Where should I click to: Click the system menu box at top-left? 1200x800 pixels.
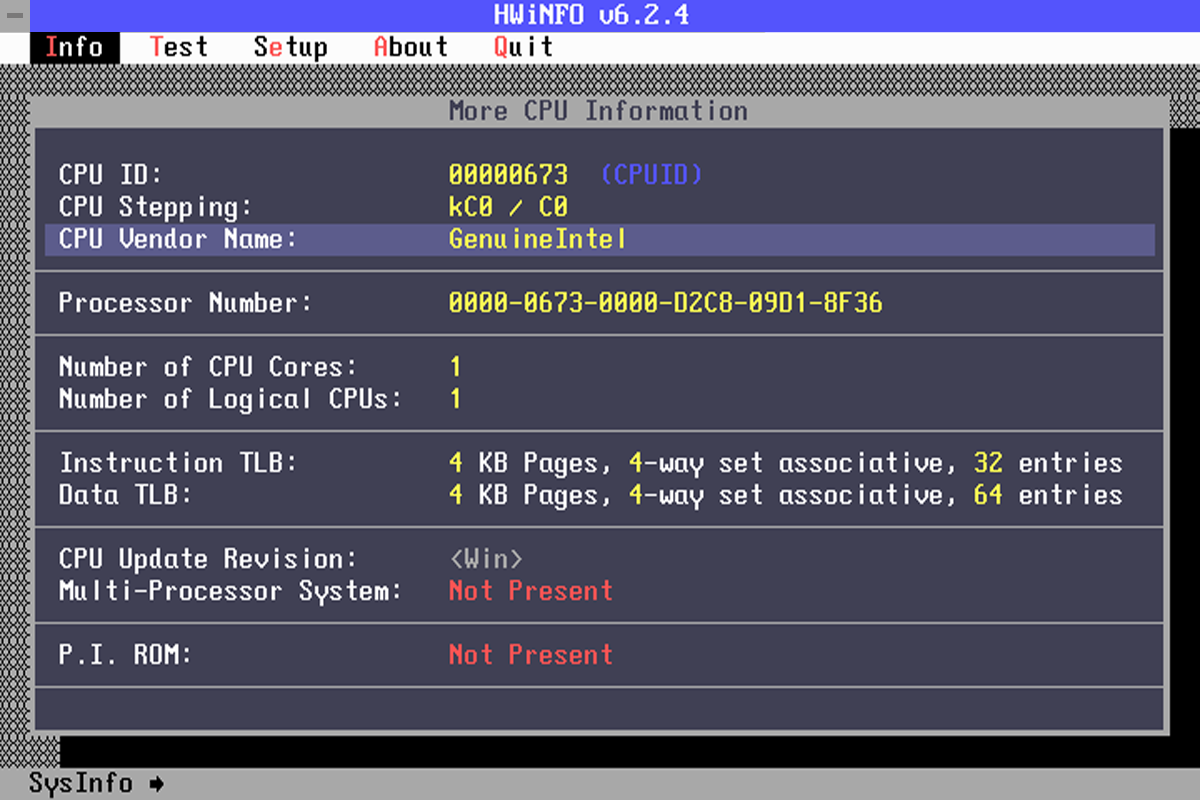tap(15, 15)
